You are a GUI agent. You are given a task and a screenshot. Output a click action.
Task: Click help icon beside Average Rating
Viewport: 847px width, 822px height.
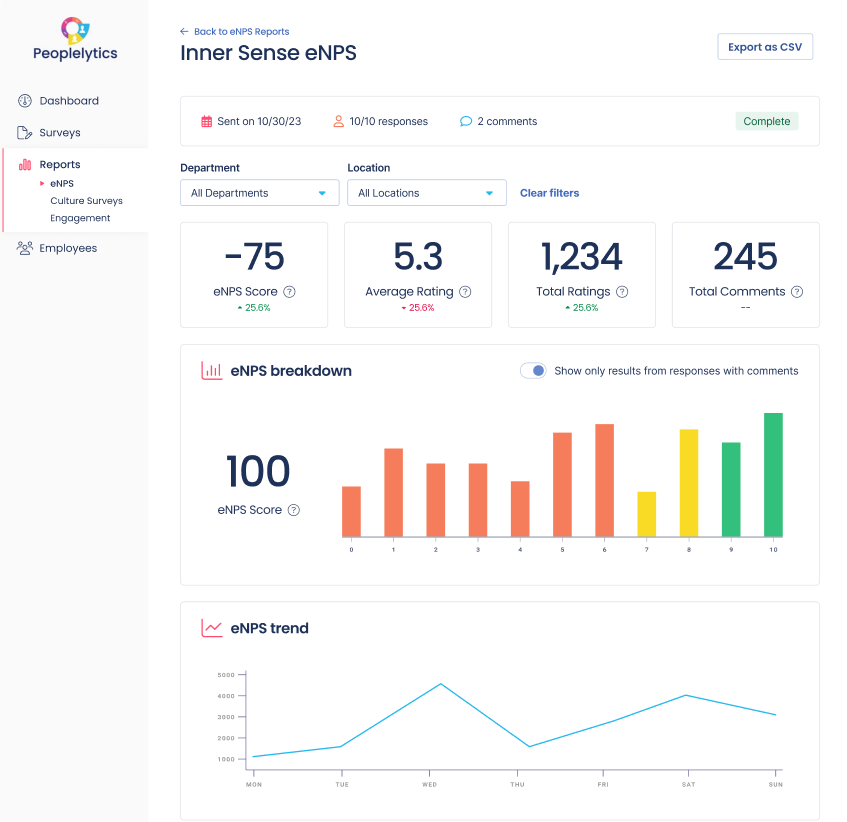(x=465, y=292)
